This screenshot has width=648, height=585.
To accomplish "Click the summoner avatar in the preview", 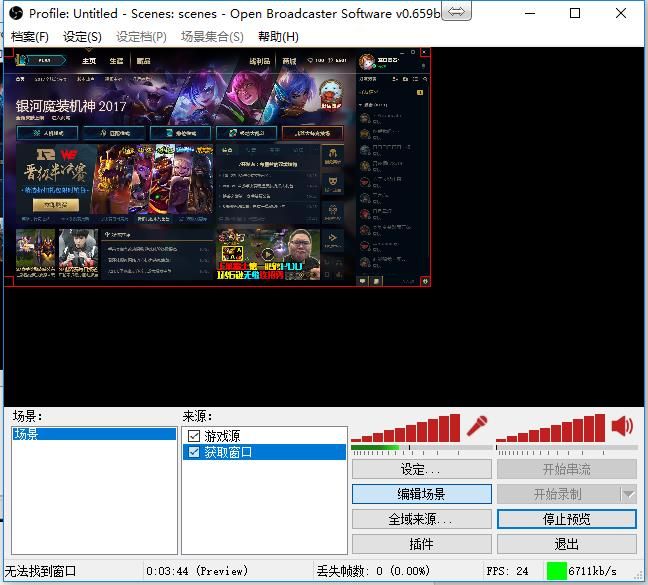I will [367, 62].
